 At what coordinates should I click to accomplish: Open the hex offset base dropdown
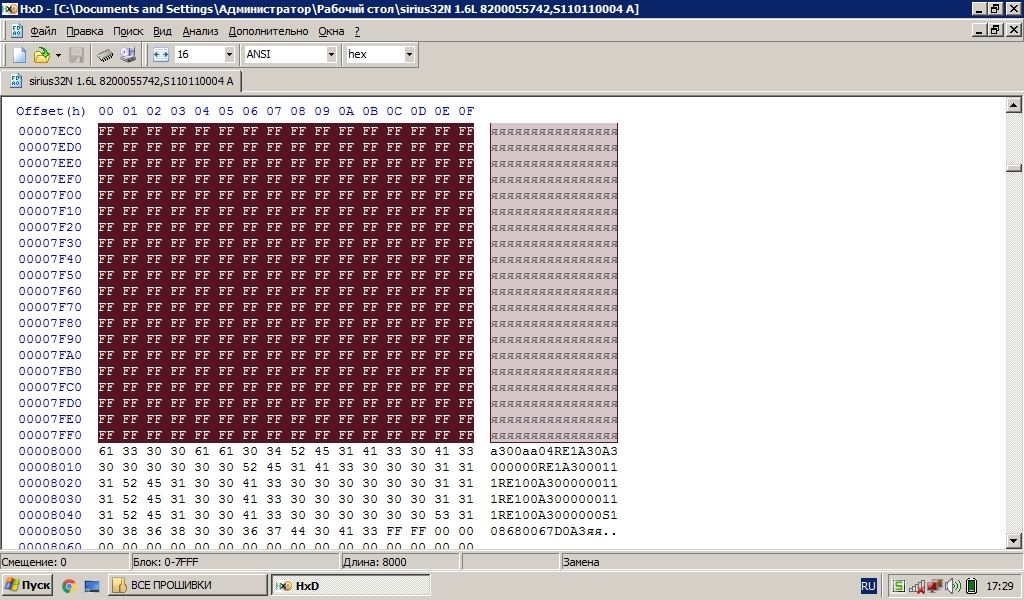(409, 54)
